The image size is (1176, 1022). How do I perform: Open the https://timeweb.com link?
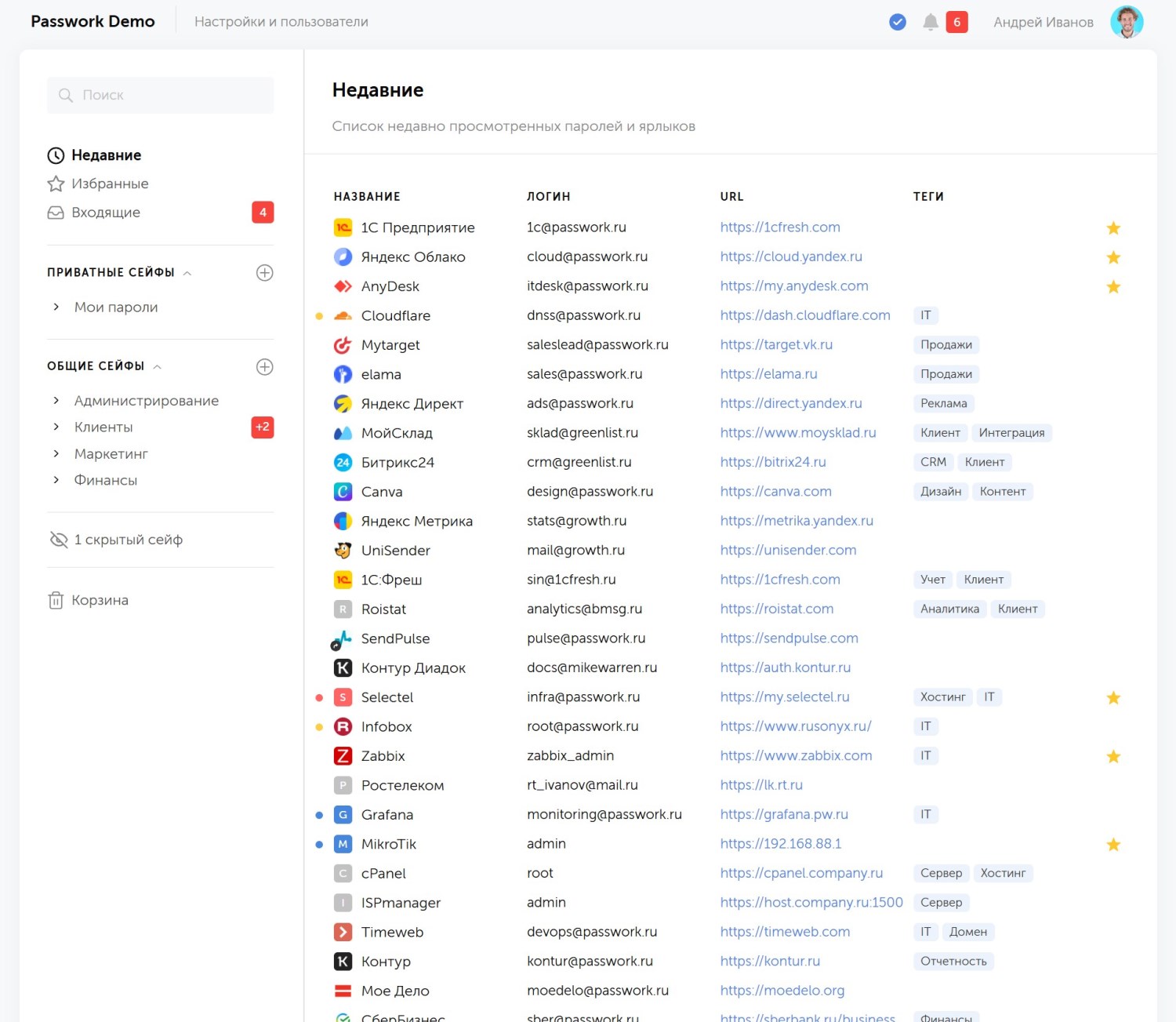(785, 932)
